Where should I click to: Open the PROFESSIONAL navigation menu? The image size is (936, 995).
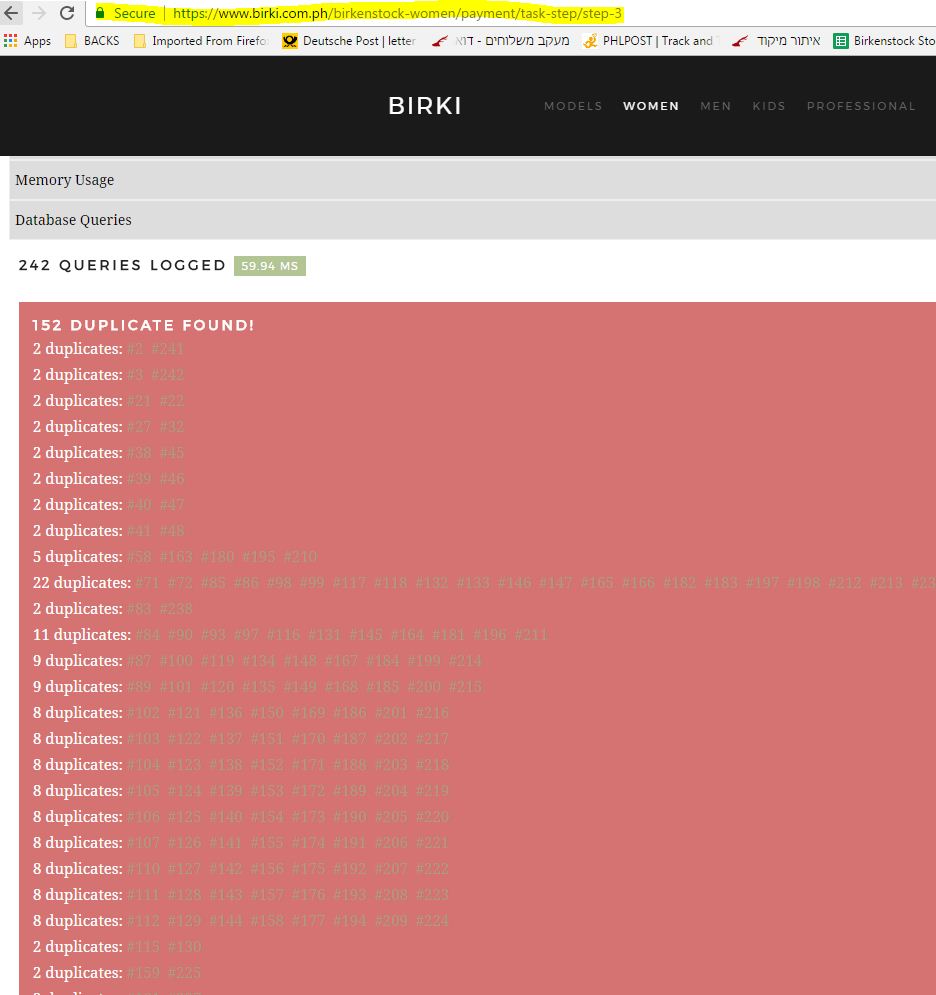[x=861, y=106]
